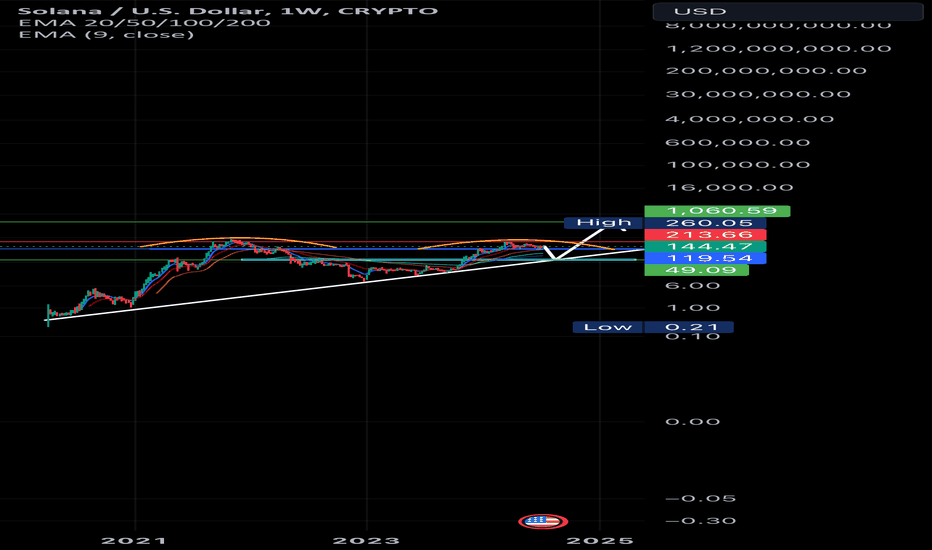Click the 2021 time axis label
The width and height of the screenshot is (932, 550).
click(133, 541)
